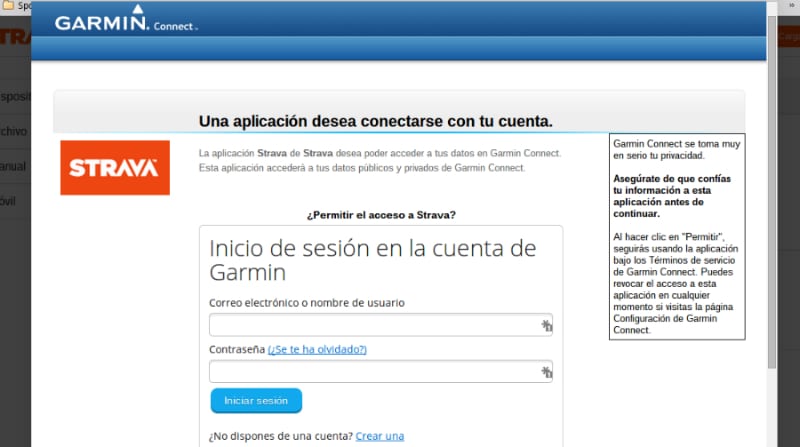Click the scrollbar up arrow

(771, 7)
